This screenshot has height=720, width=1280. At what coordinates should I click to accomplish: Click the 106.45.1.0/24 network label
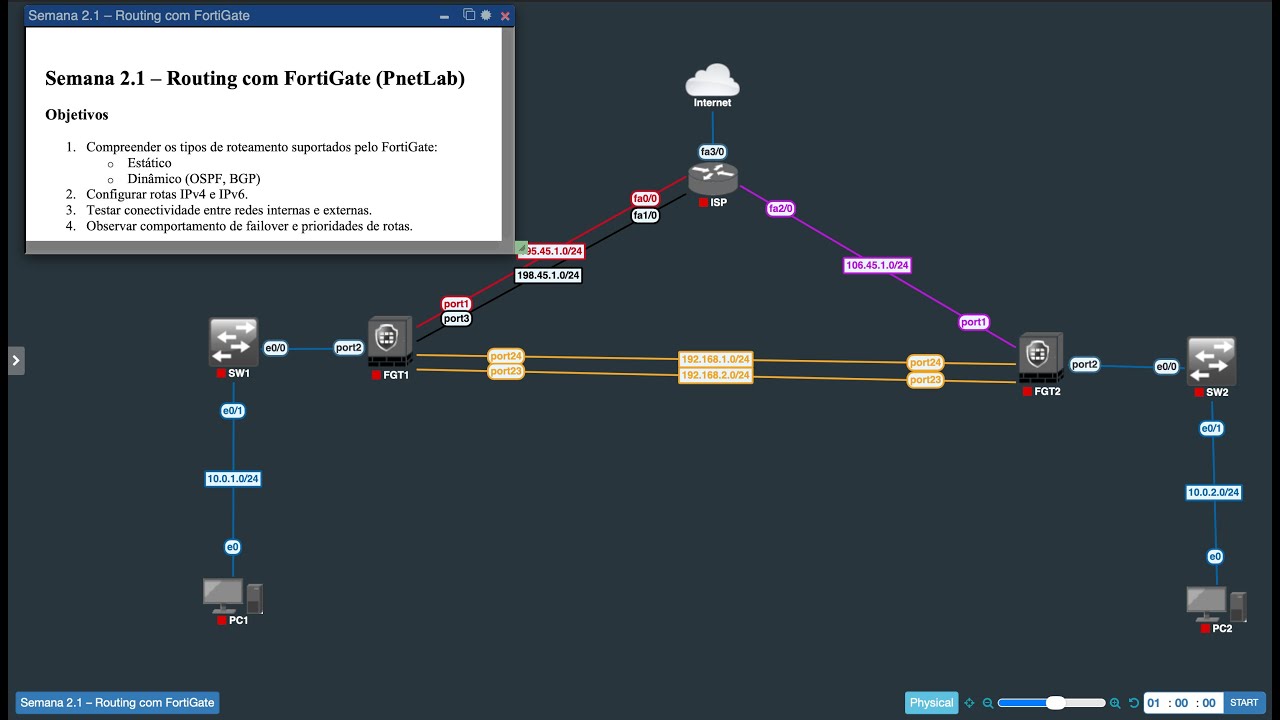[877, 265]
